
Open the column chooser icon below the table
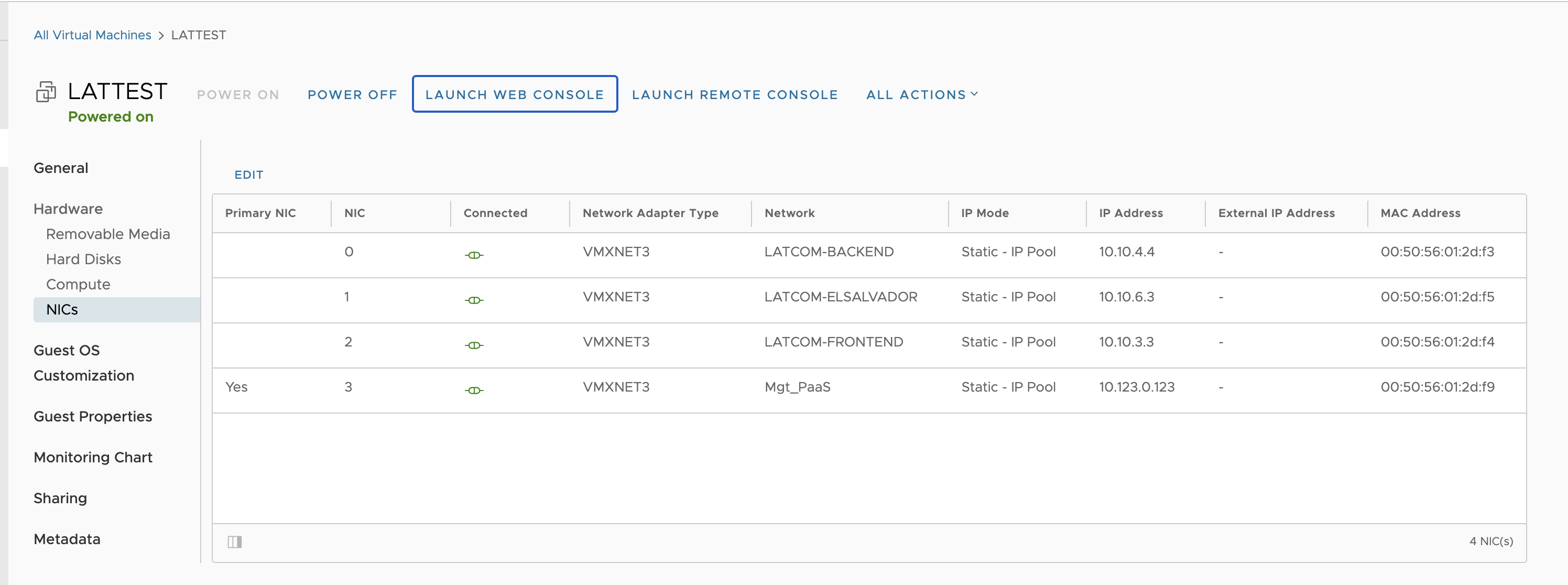[235, 542]
